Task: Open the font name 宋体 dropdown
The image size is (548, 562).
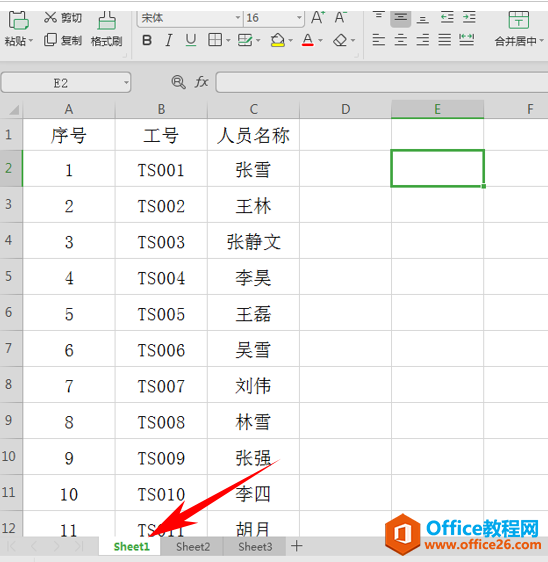Action: pyautogui.click(x=238, y=18)
